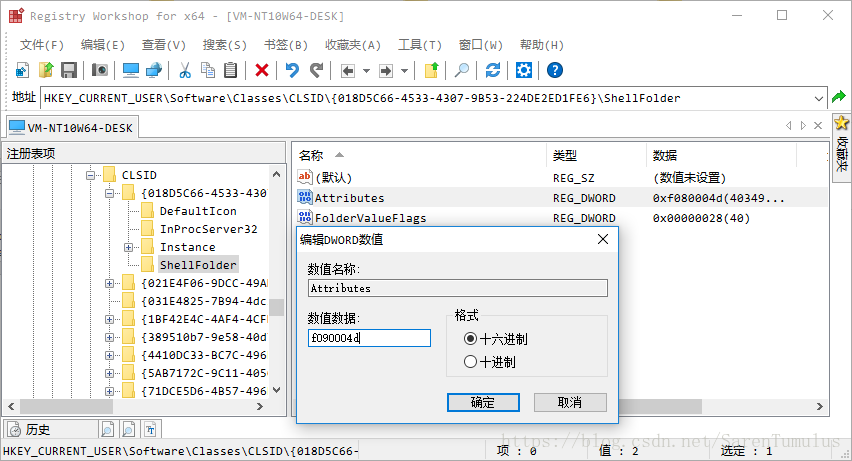
Task: Open the 窗口(W) menu
Action: (x=480, y=45)
